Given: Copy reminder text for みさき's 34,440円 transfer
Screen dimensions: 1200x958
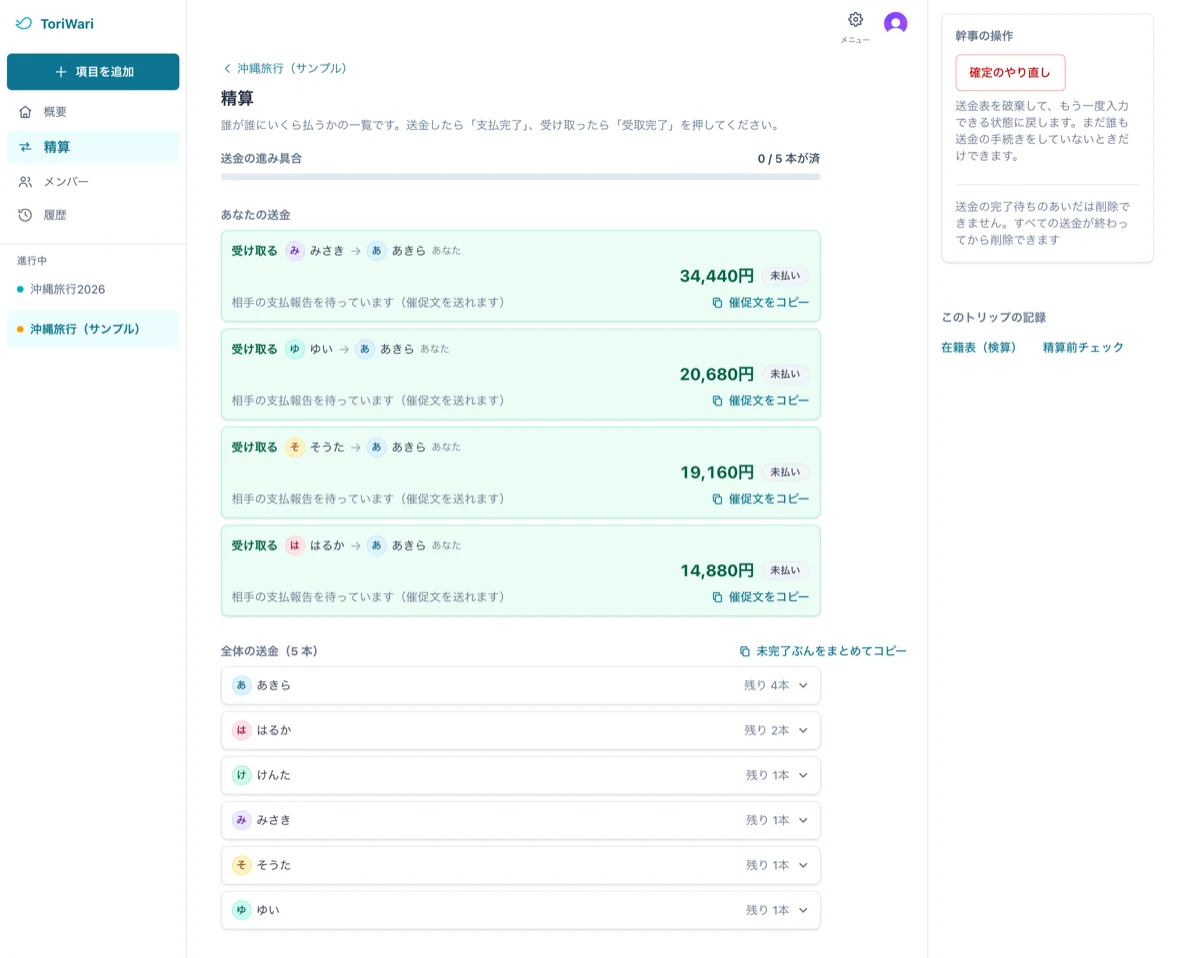Looking at the screenshot, I should 760,302.
